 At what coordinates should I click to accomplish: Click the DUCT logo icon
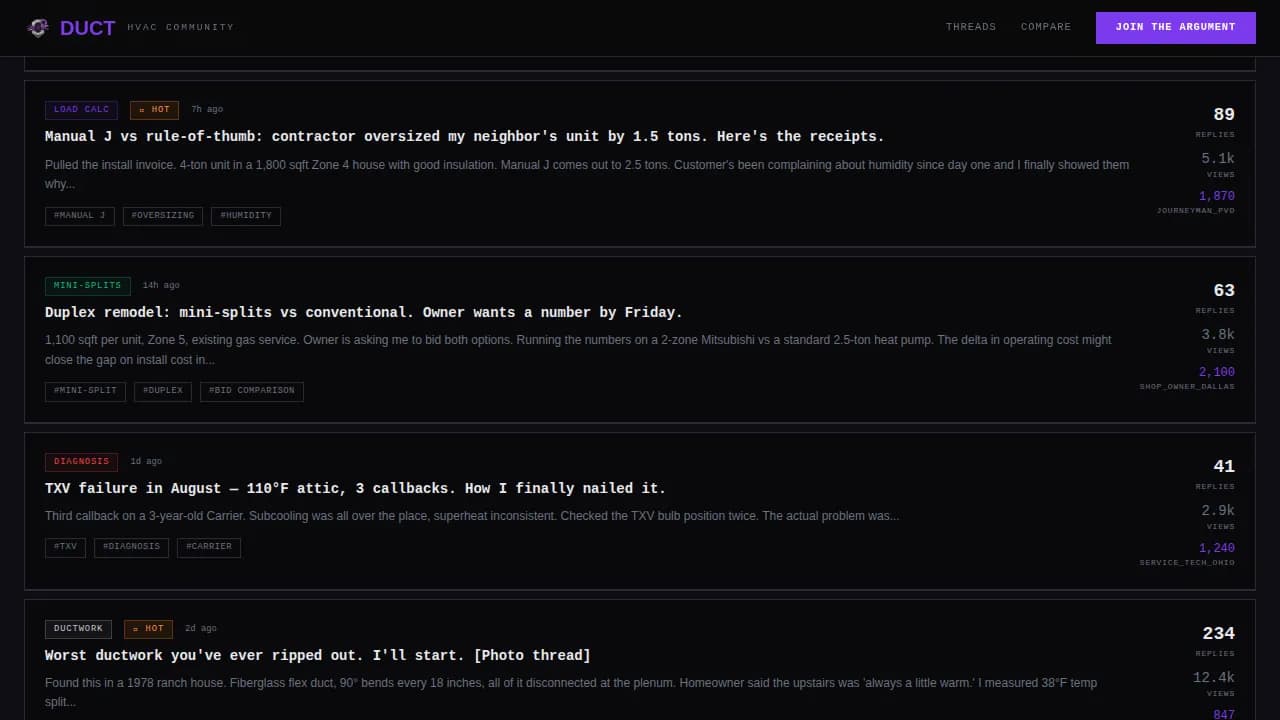click(x=38, y=28)
